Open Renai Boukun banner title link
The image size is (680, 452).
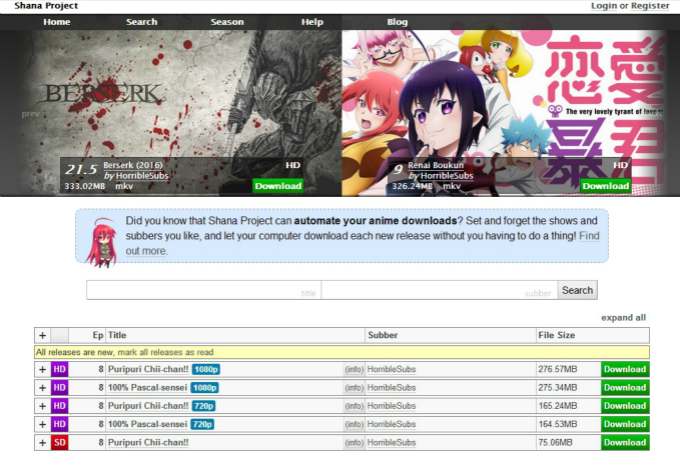pos(435,165)
